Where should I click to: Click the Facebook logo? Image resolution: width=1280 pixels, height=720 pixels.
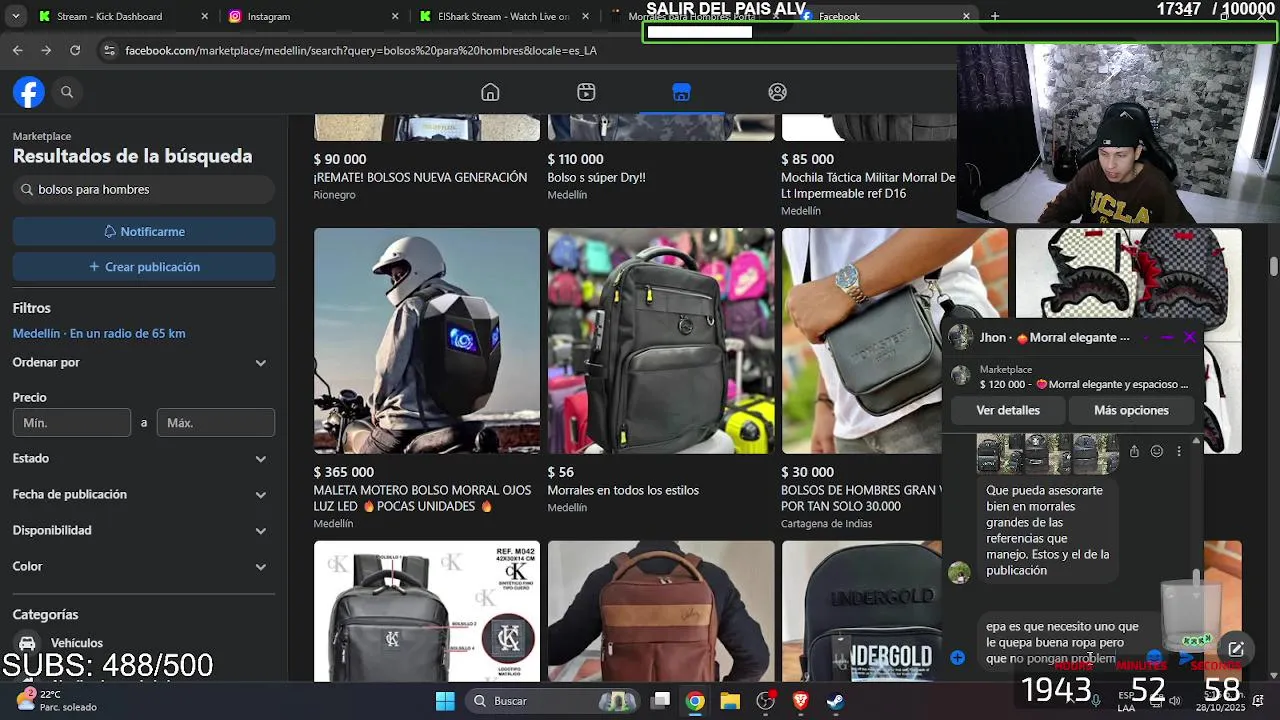coord(29,92)
